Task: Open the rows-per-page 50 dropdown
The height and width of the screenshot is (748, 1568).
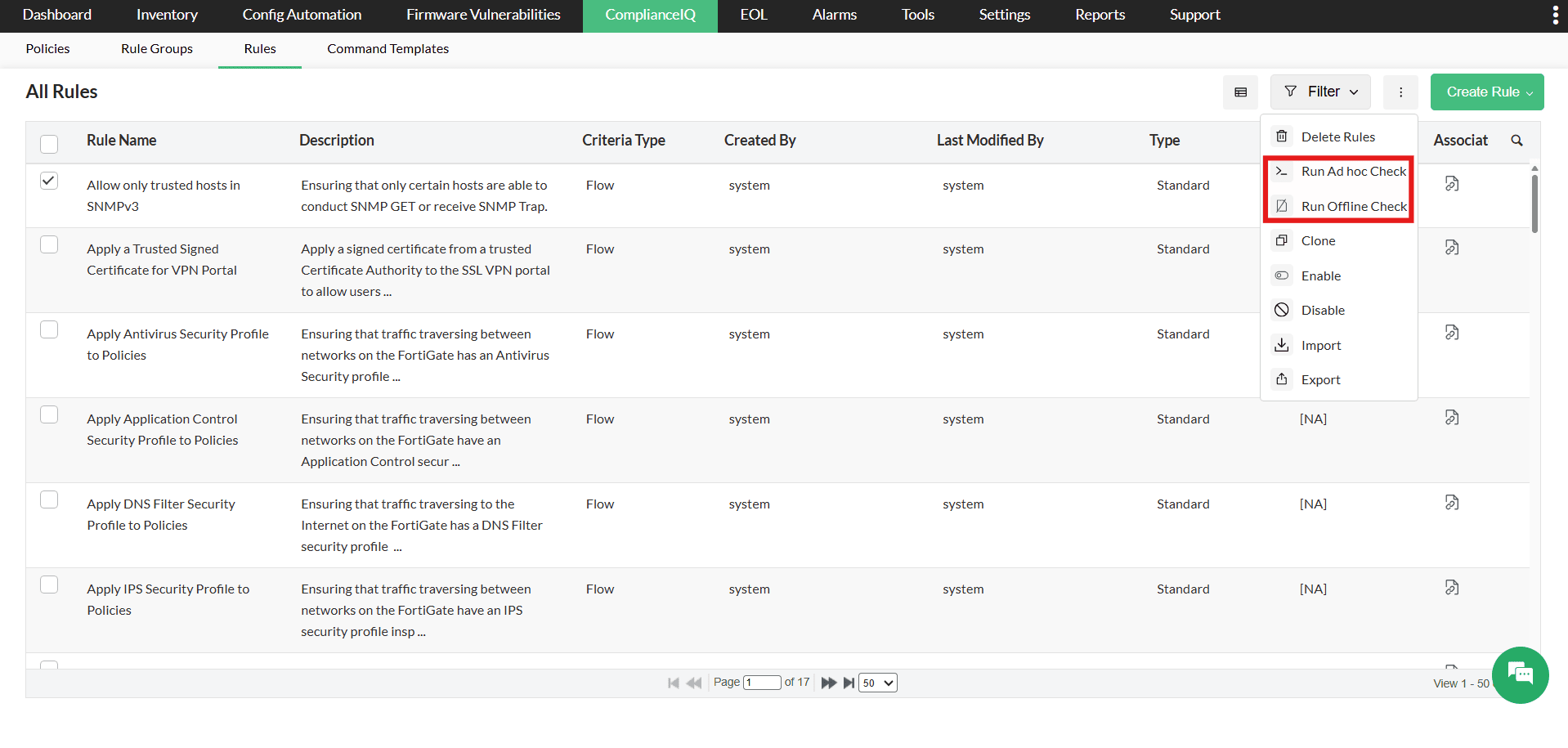Action: pyautogui.click(x=878, y=683)
